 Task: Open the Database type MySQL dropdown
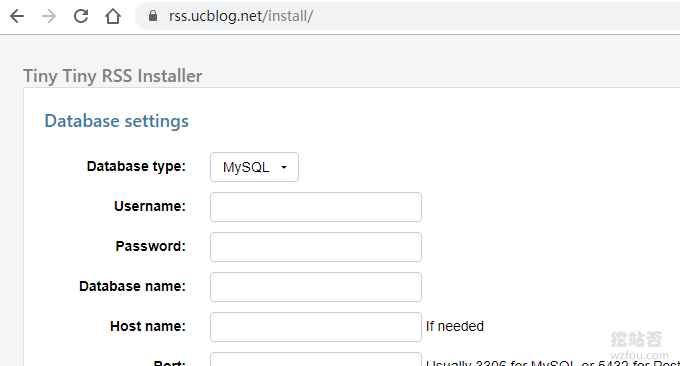click(255, 167)
